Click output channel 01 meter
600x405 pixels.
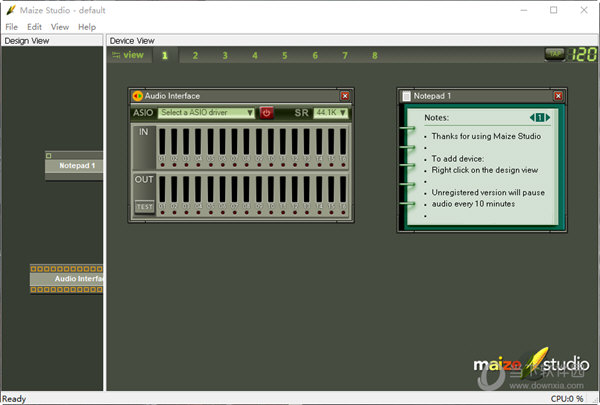pos(162,189)
